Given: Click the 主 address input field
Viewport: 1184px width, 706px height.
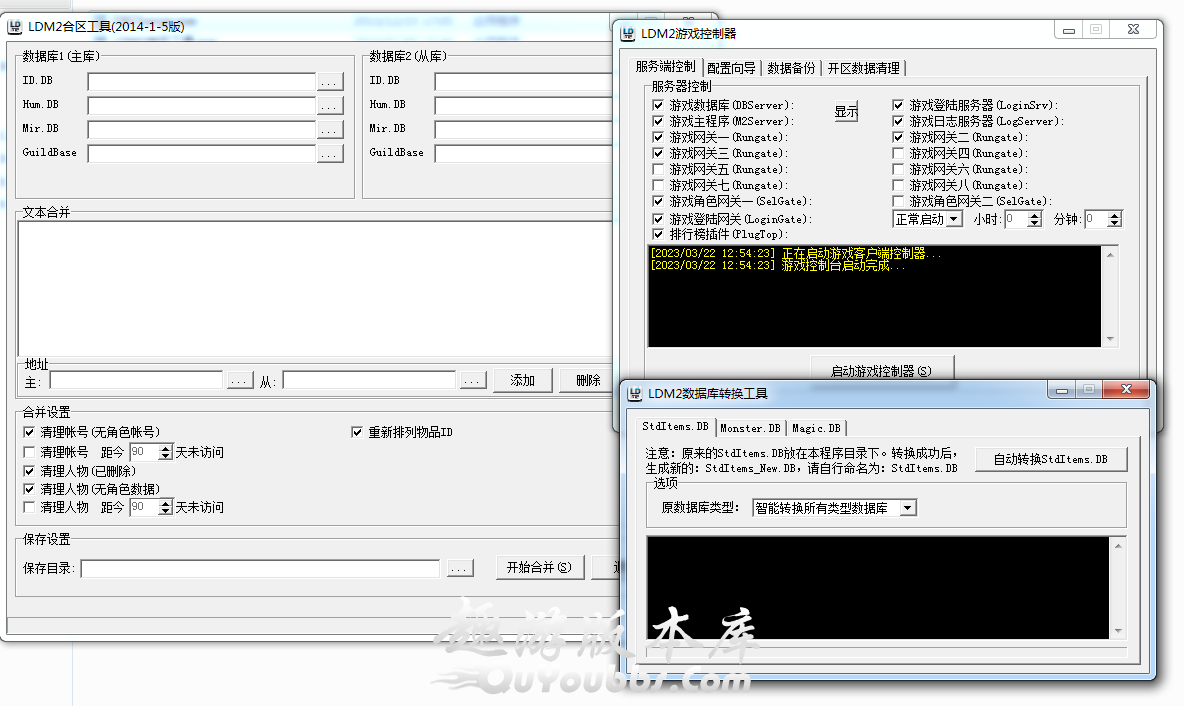Looking at the screenshot, I should click(x=137, y=381).
